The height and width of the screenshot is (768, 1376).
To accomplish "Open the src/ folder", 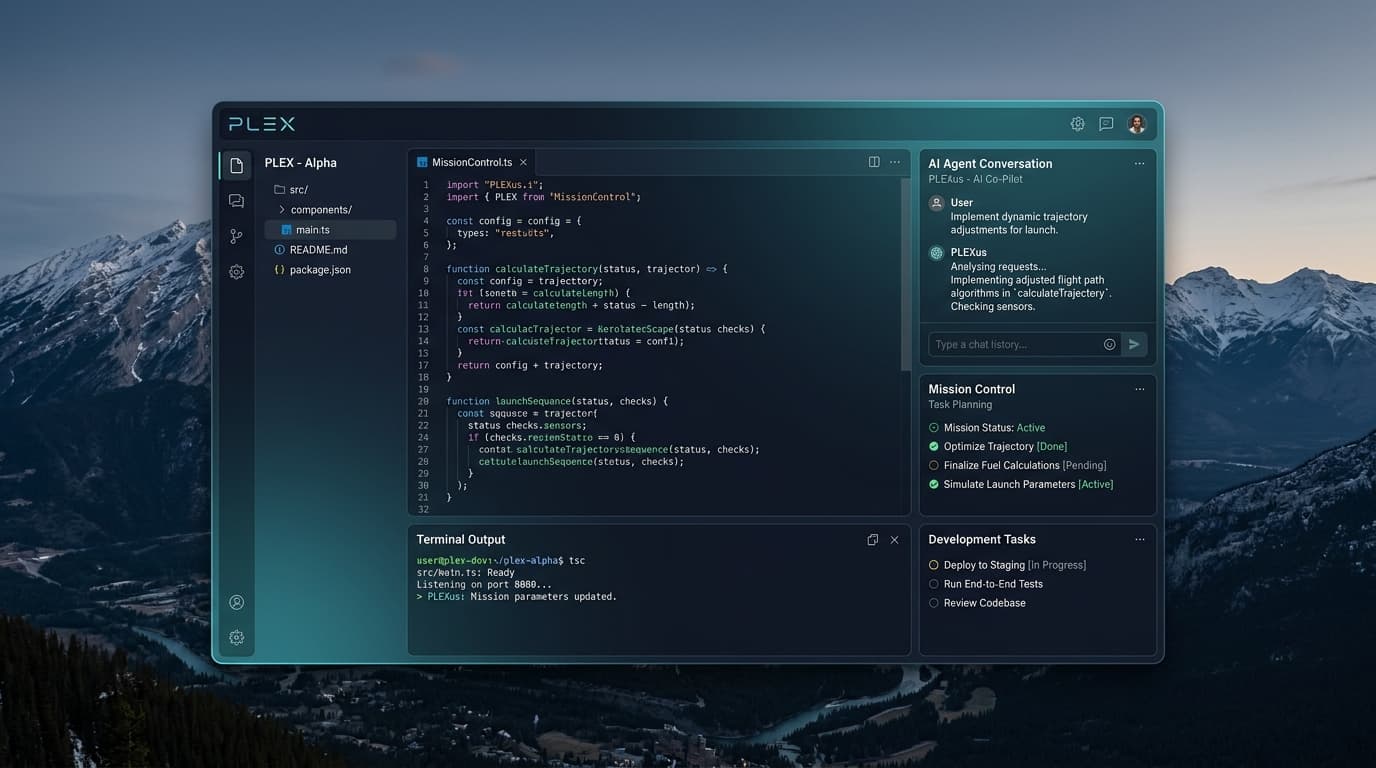I will (x=291, y=190).
